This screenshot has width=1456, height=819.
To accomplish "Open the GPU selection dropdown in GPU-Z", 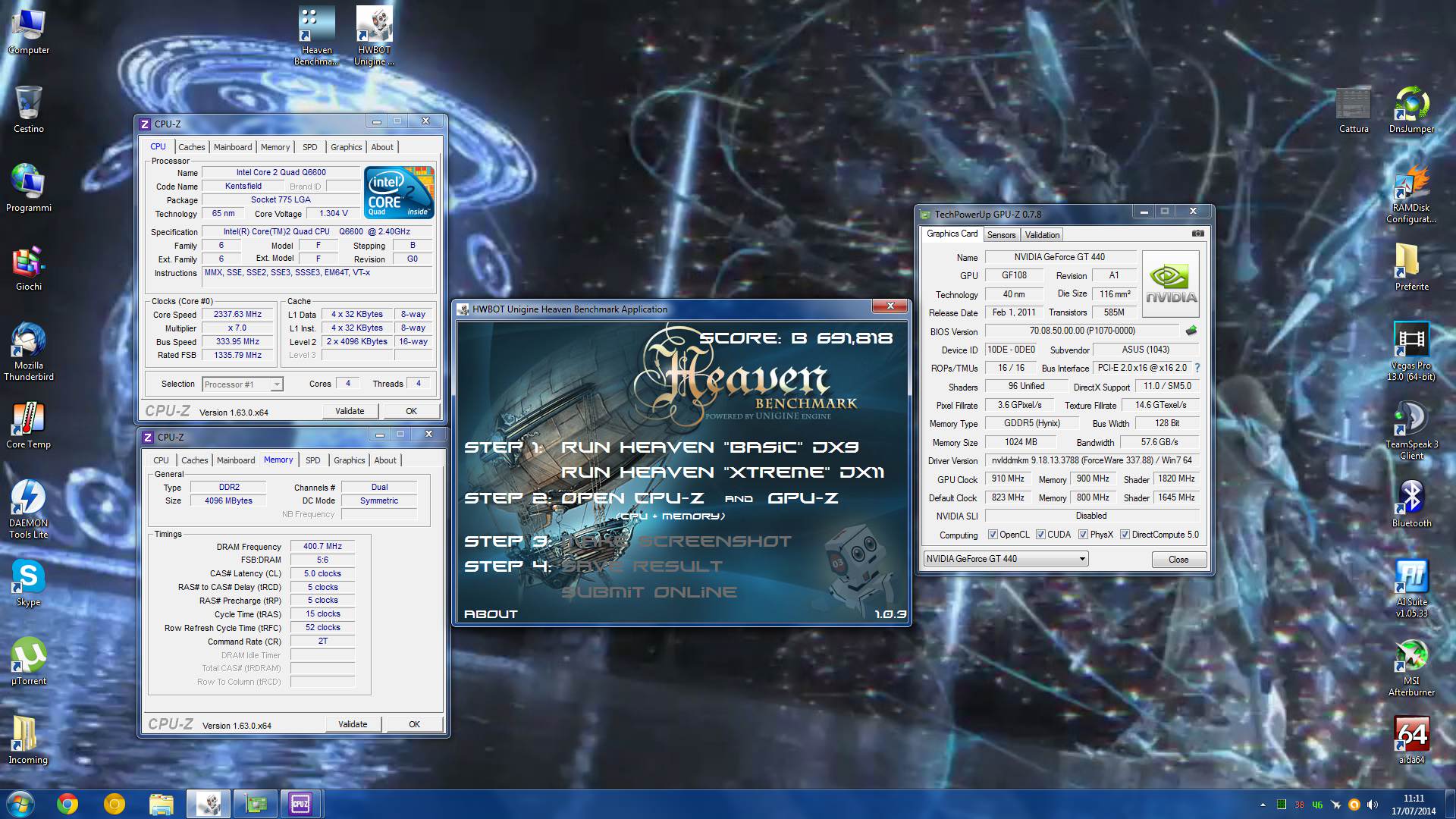I will (1006, 559).
